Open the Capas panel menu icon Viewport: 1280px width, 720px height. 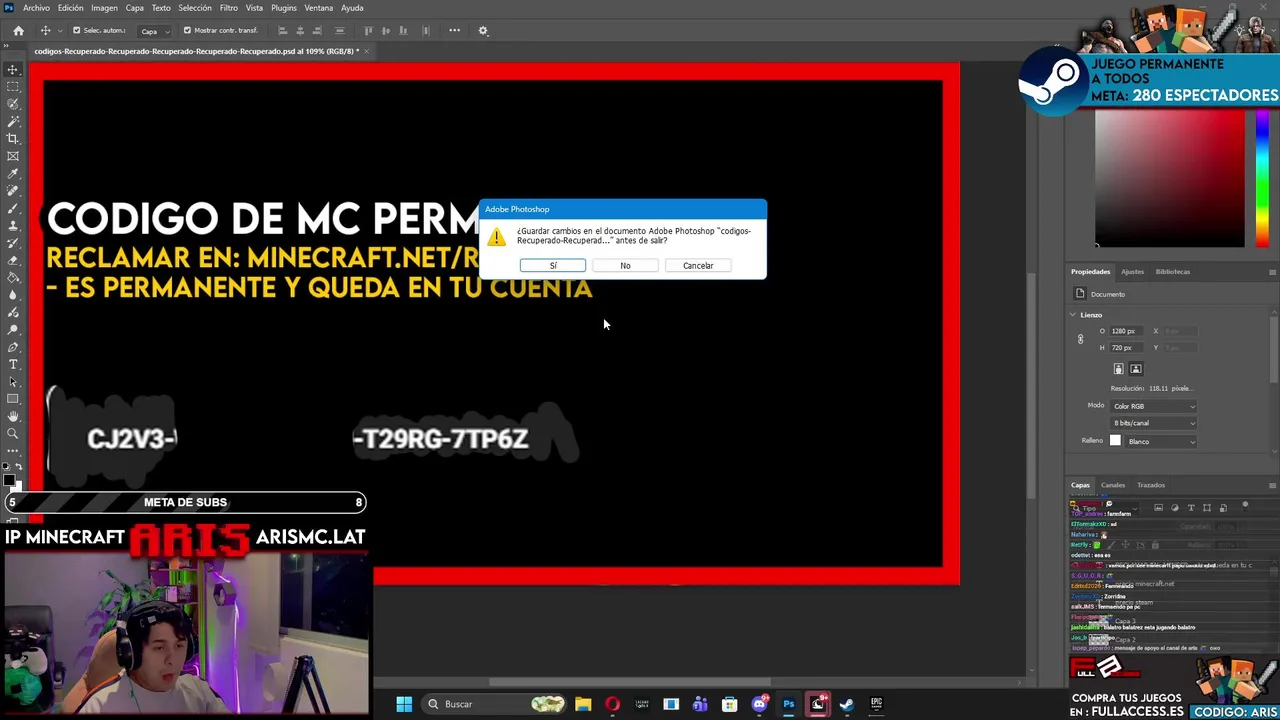click(x=1272, y=485)
